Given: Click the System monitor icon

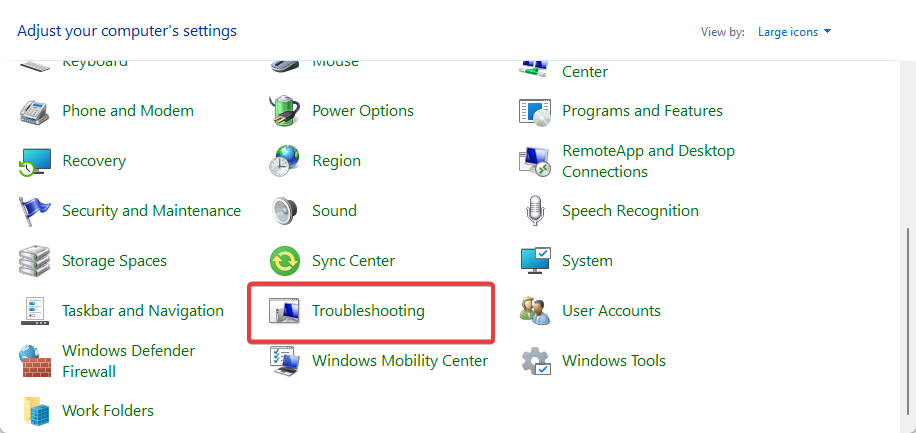Looking at the screenshot, I should (535, 261).
